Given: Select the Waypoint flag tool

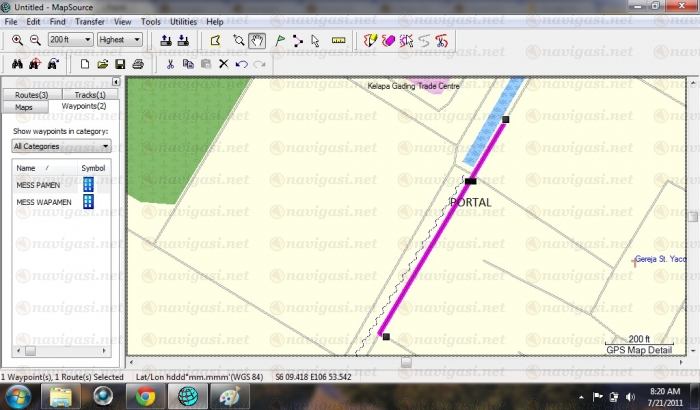Looking at the screenshot, I should point(278,40).
